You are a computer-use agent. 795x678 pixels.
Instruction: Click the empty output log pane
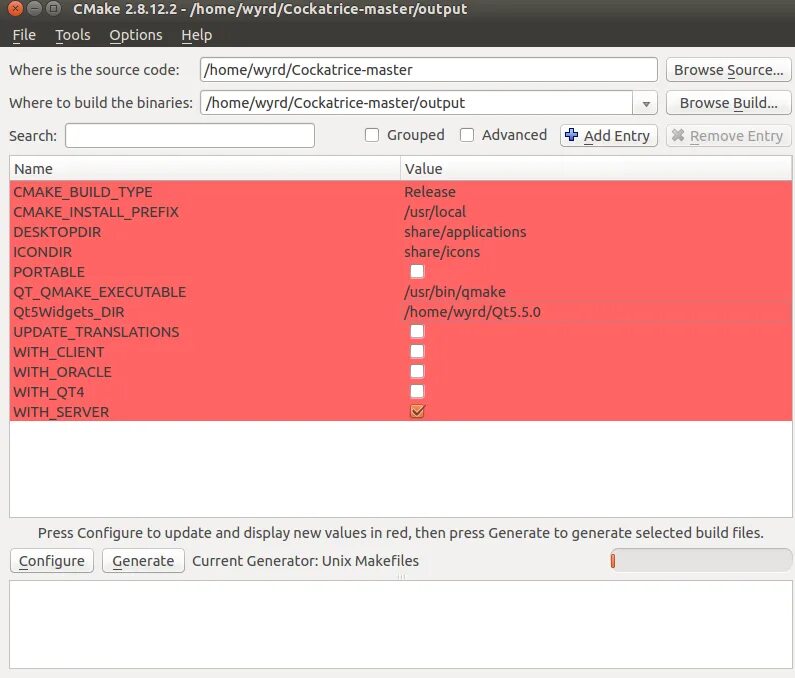tap(401, 624)
